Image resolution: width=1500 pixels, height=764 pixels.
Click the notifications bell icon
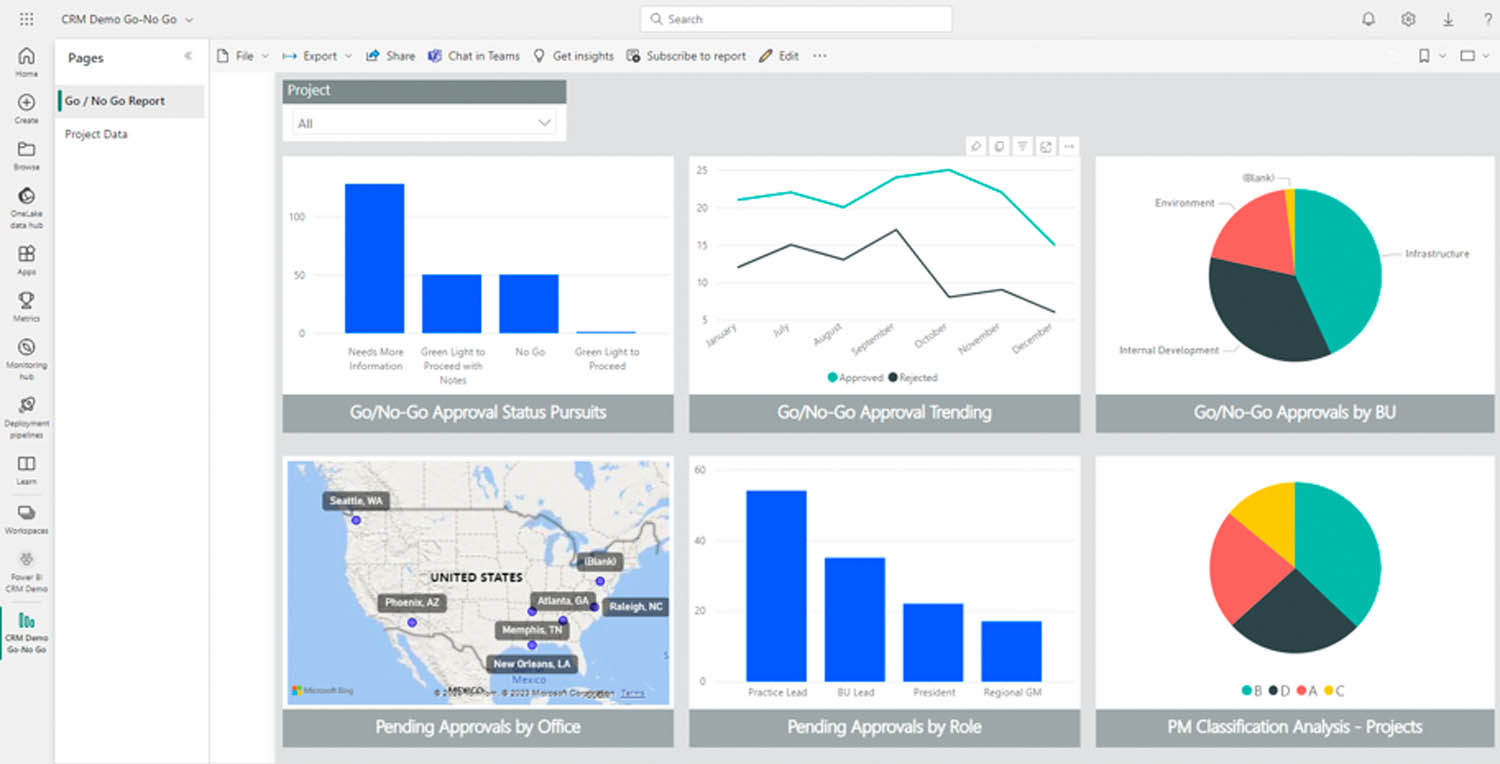[x=1368, y=19]
